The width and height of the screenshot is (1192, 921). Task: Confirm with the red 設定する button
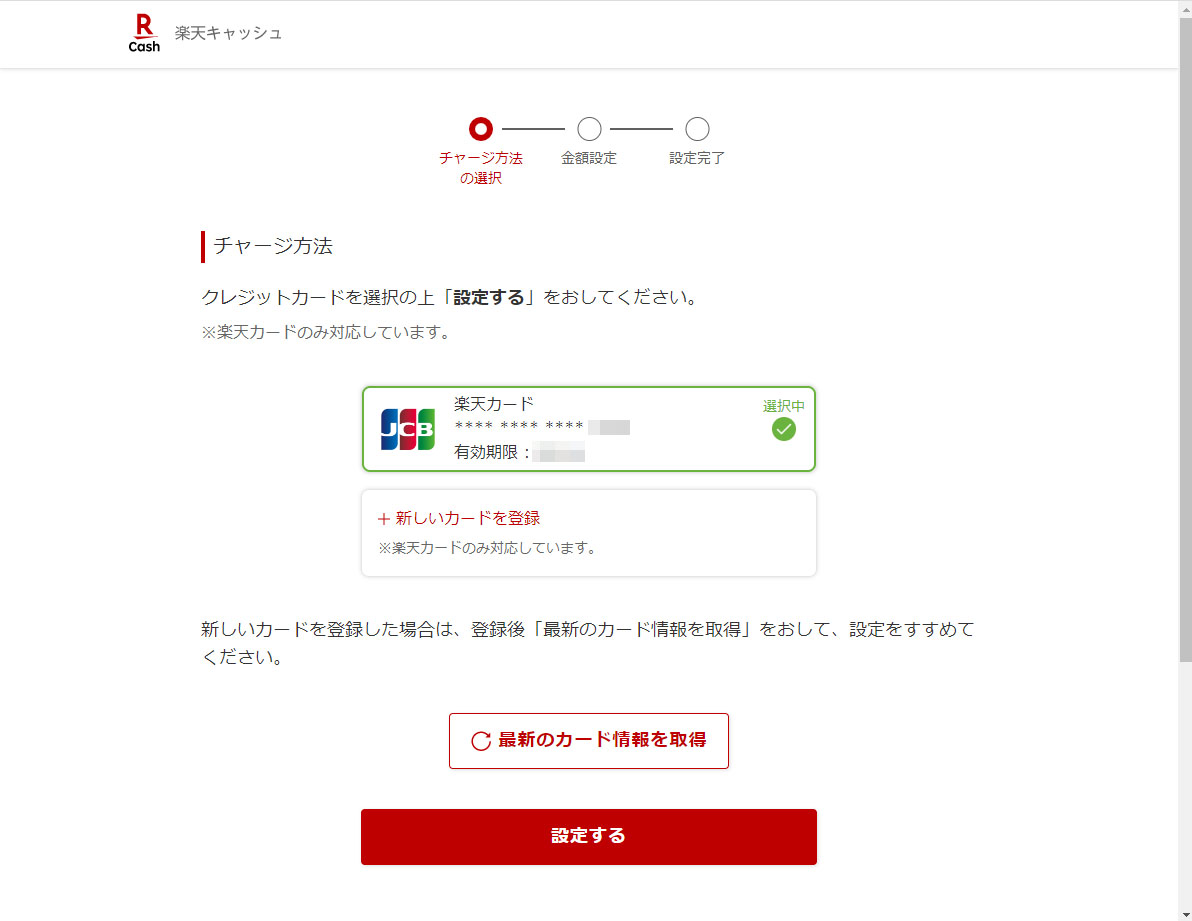[589, 837]
